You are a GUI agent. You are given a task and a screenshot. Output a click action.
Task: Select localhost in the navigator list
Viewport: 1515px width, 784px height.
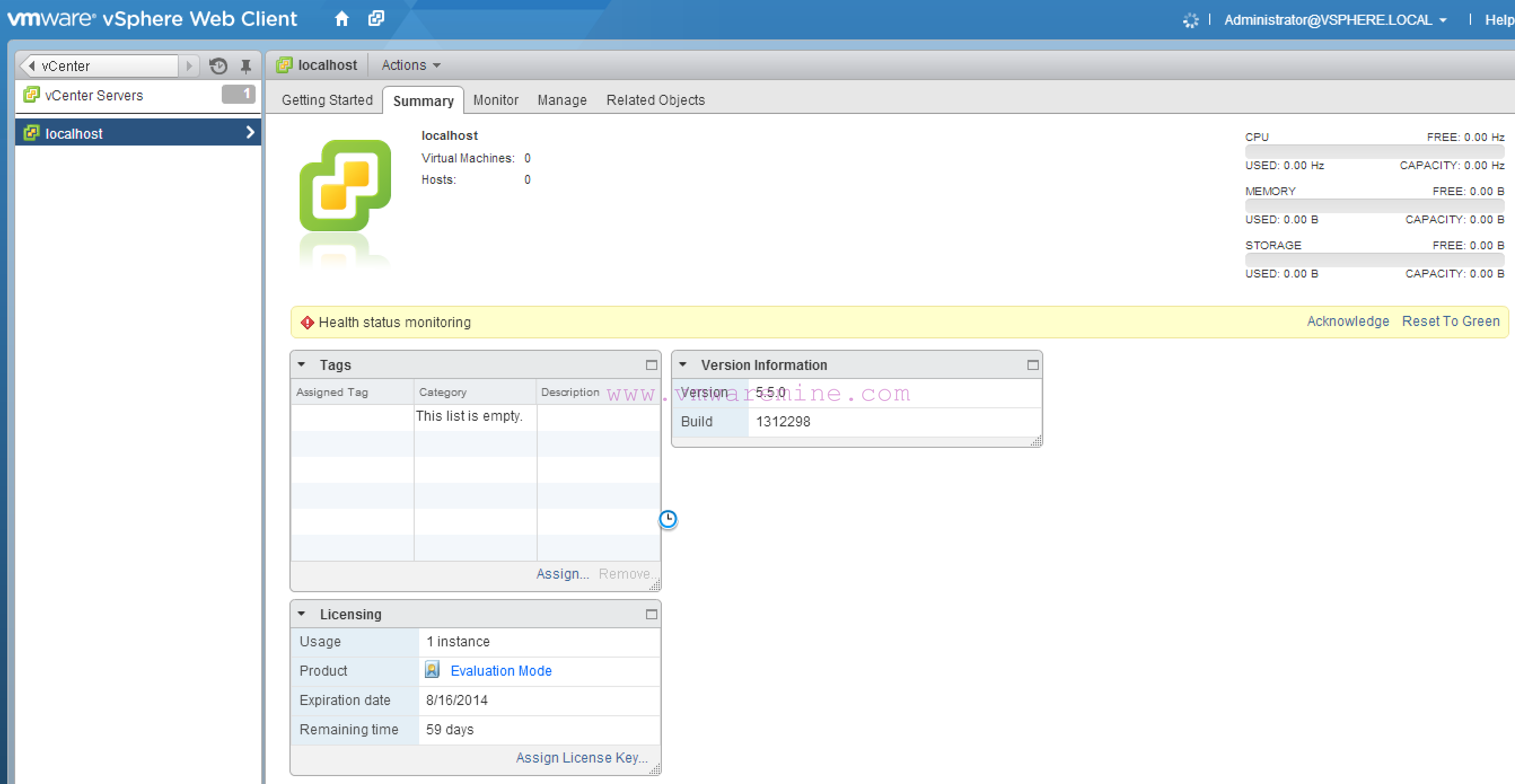tap(138, 133)
